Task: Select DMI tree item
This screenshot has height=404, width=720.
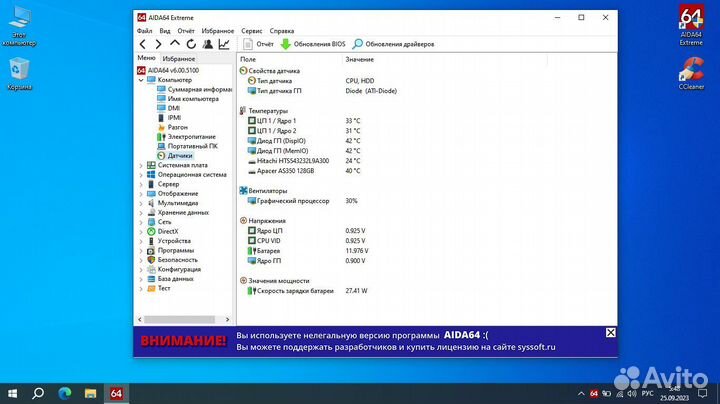Action: point(168,108)
